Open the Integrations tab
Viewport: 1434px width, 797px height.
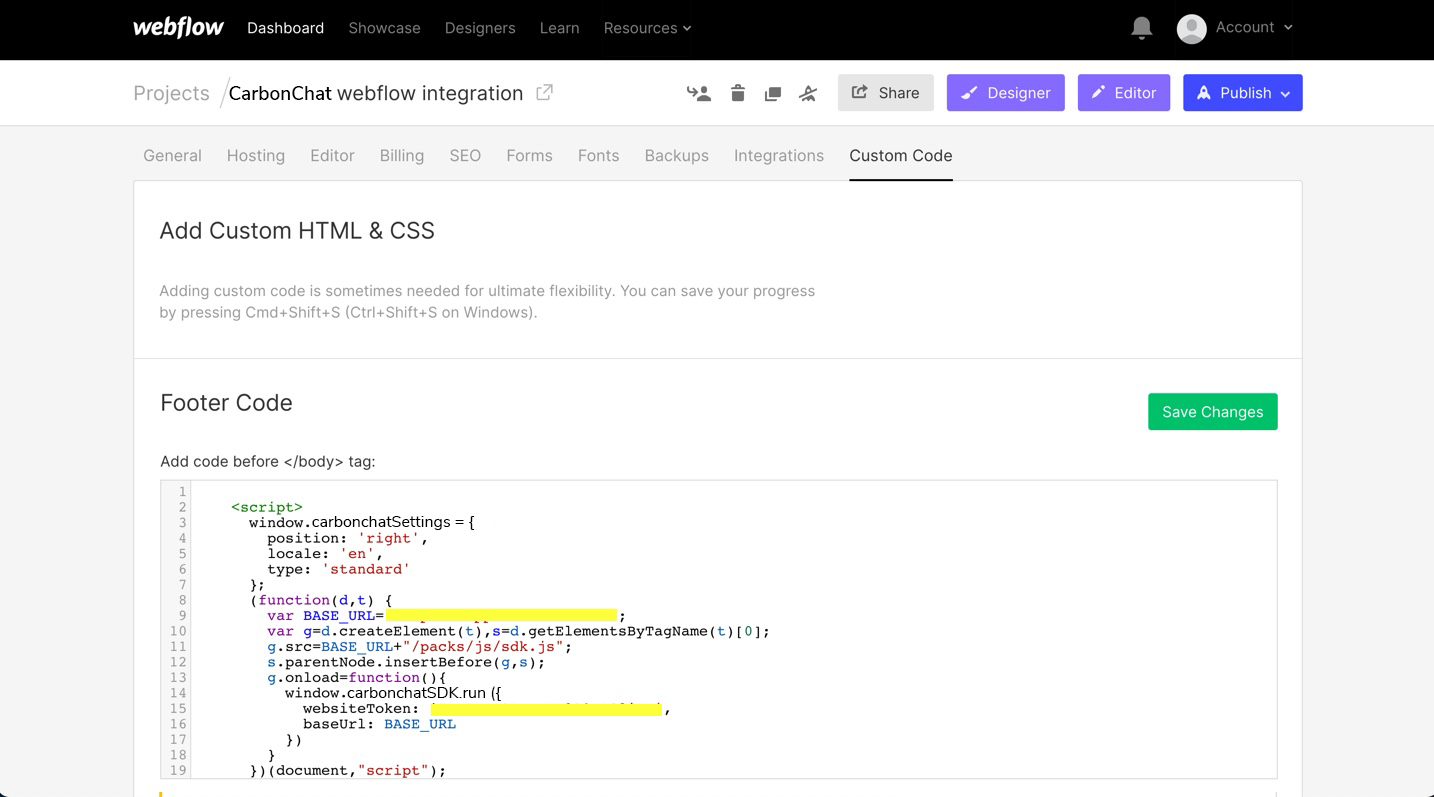[778, 156]
